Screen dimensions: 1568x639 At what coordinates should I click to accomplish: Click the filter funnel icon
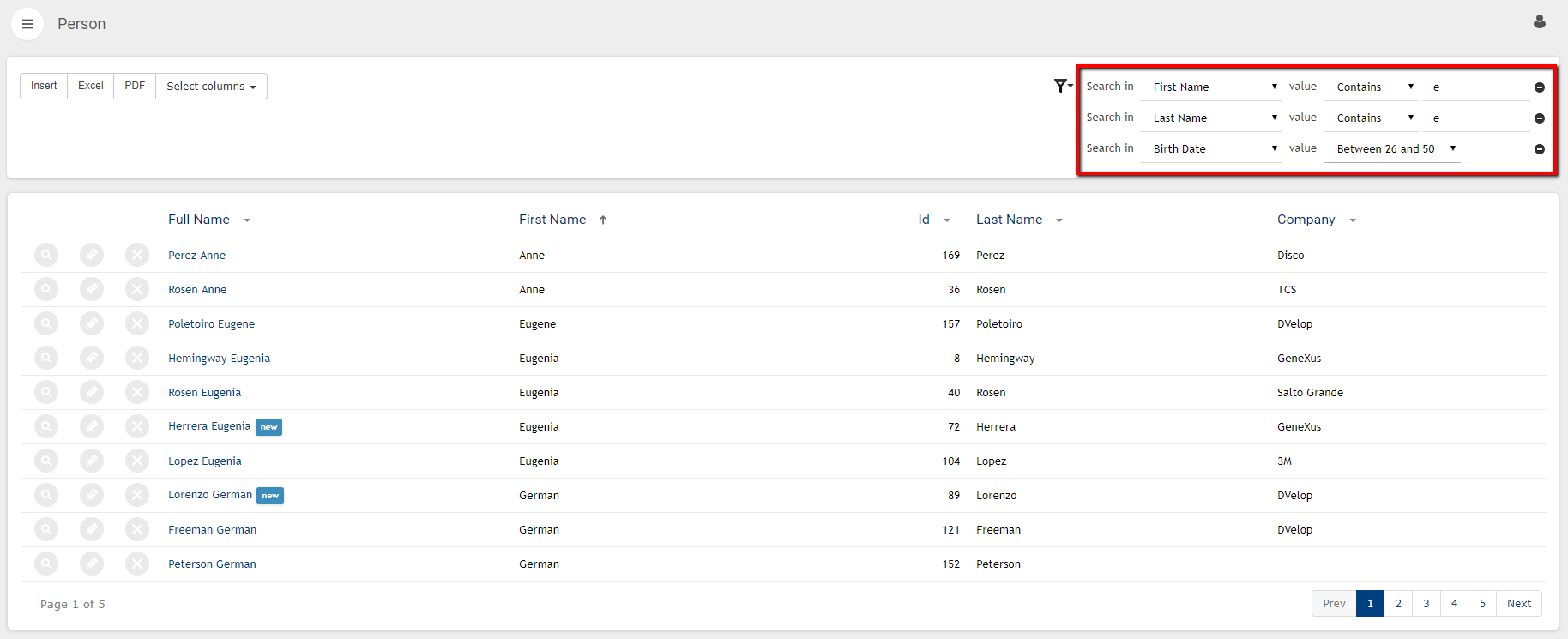tap(1062, 86)
